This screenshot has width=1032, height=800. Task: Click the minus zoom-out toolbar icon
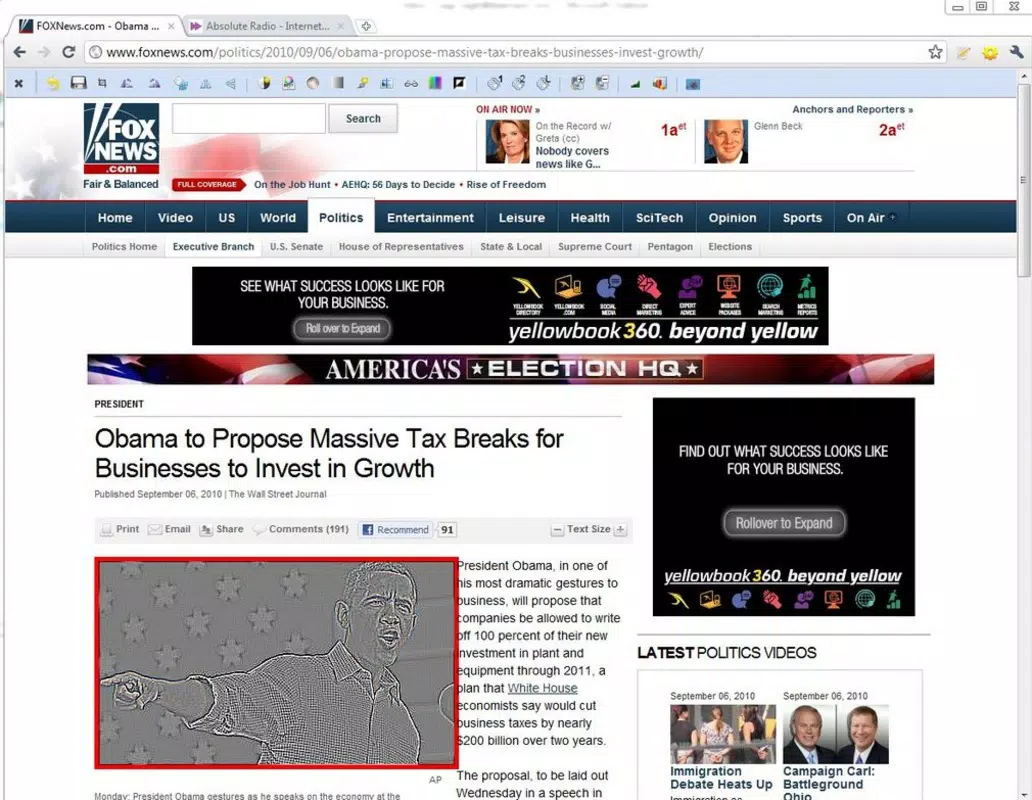click(602, 83)
